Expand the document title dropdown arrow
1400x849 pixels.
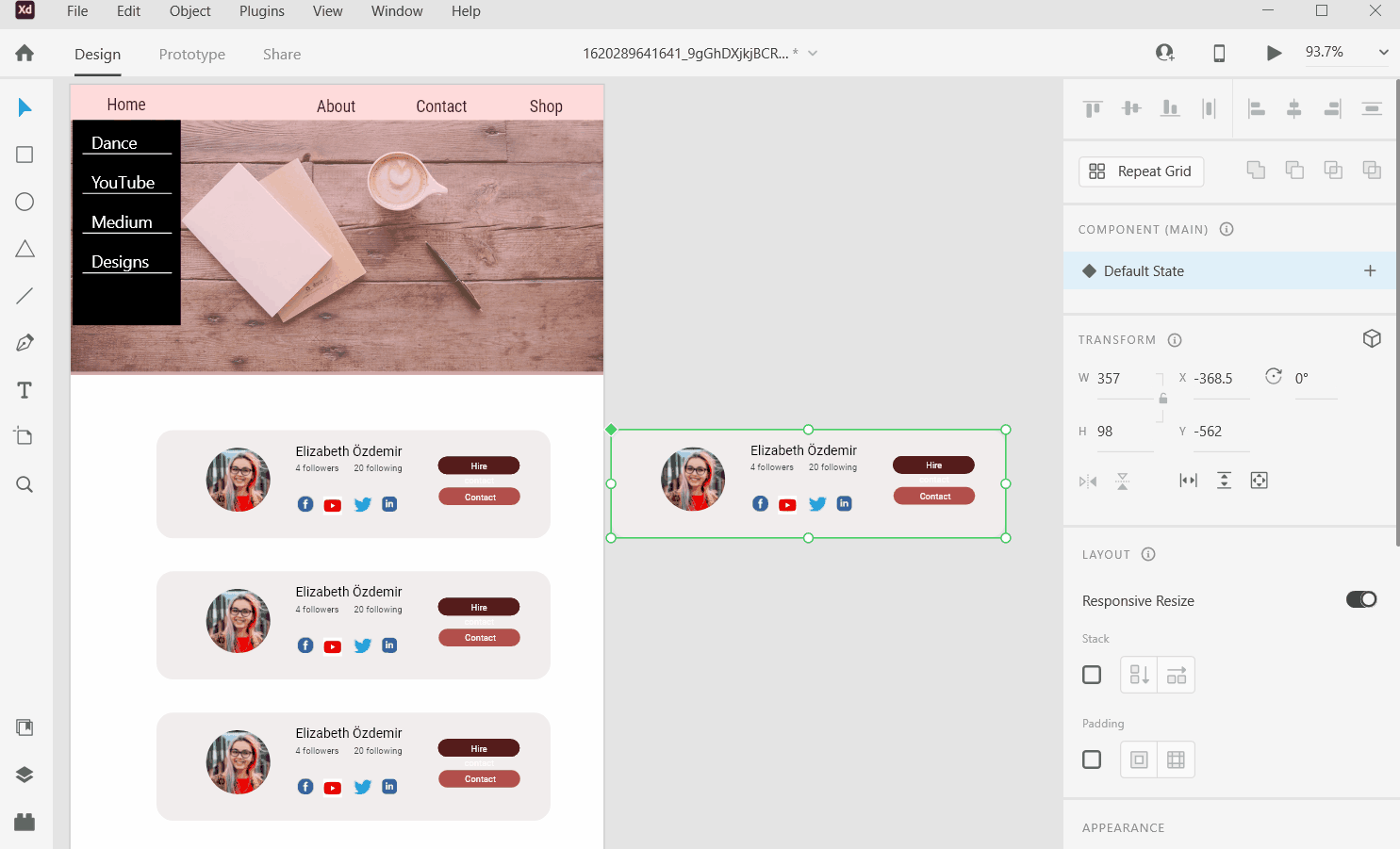point(813,54)
